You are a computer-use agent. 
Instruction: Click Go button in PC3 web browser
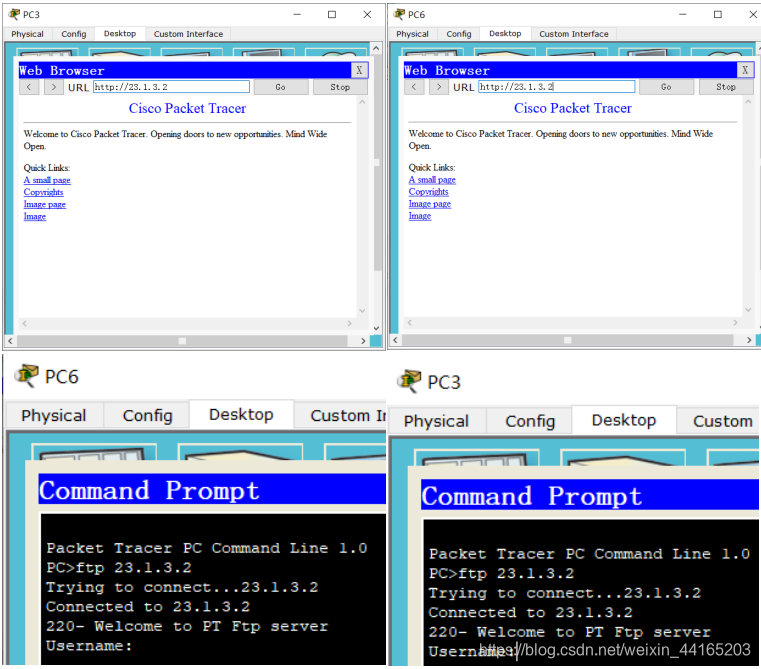coord(281,87)
